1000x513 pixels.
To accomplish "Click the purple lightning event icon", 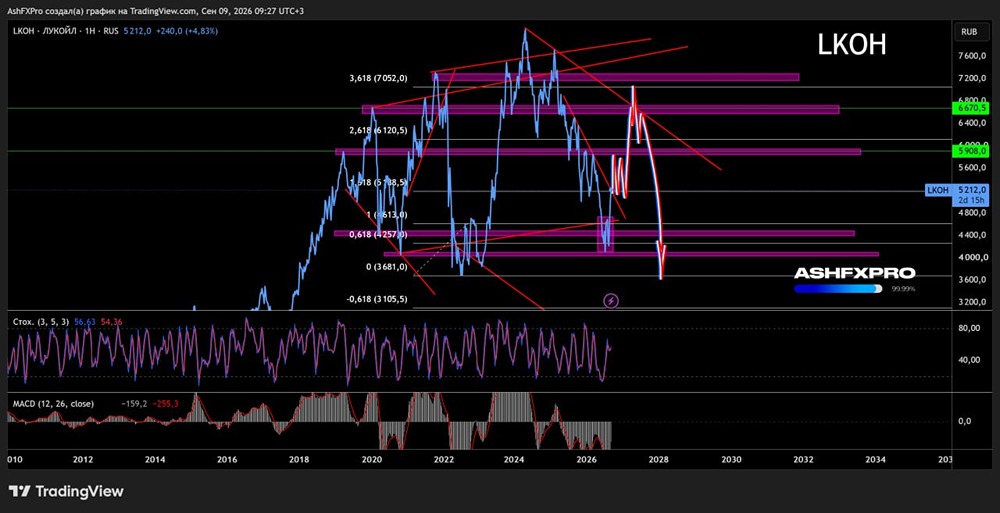I will click(x=611, y=300).
